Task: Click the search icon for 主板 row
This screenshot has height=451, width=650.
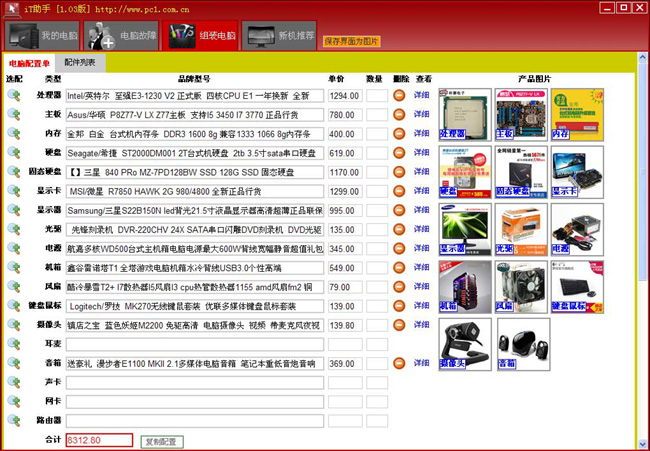Action: coord(14,115)
